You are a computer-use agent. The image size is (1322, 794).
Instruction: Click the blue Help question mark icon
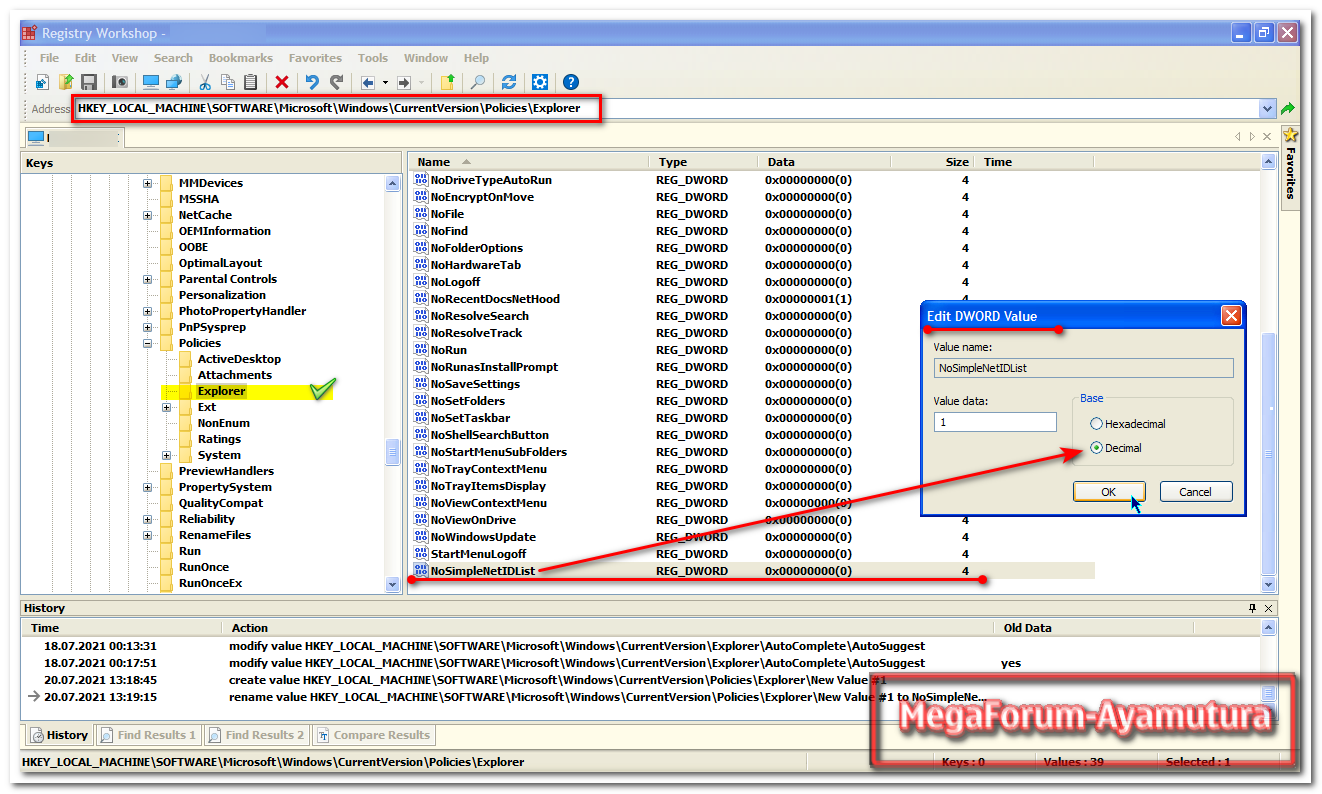point(571,82)
